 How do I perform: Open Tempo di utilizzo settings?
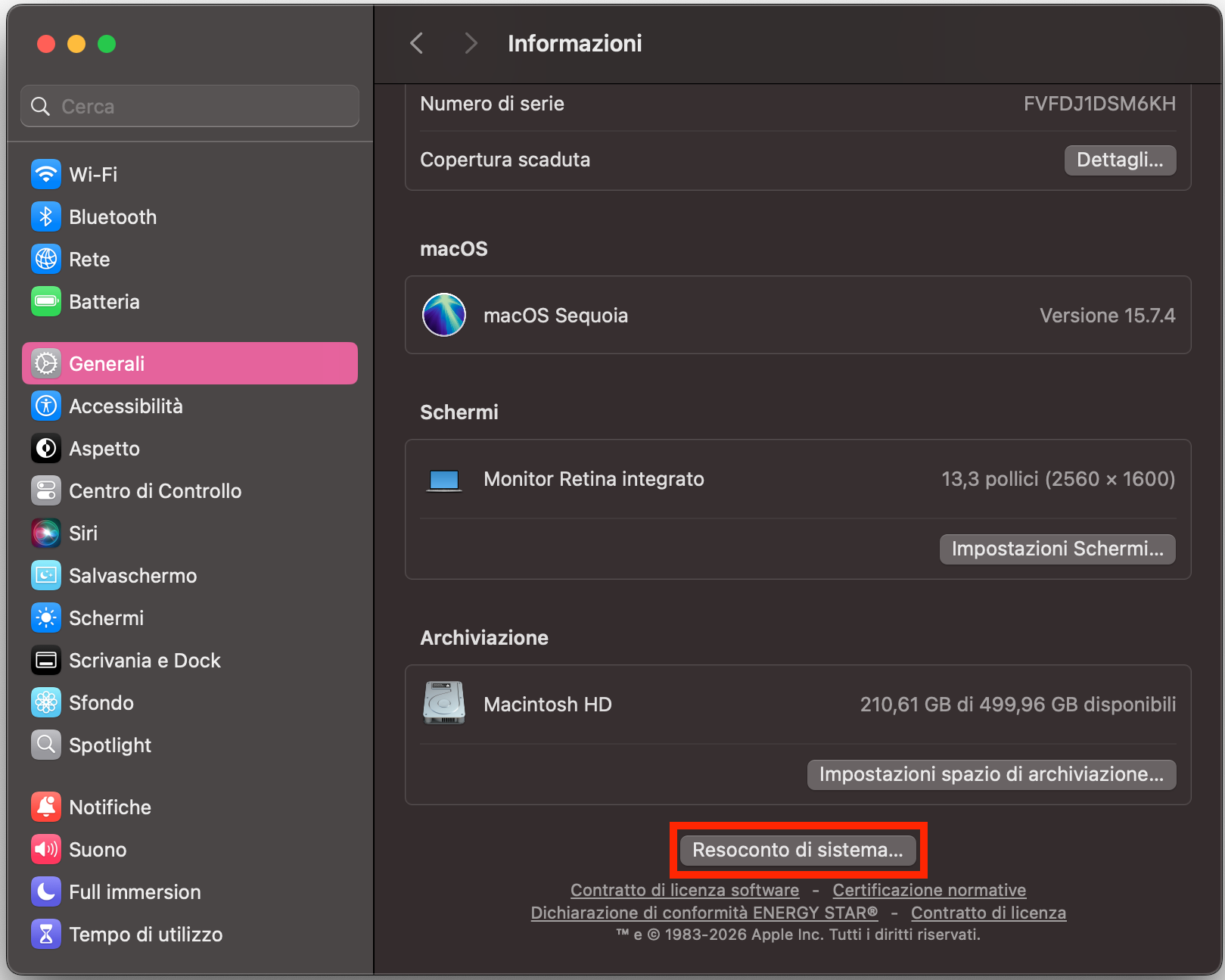point(46,934)
